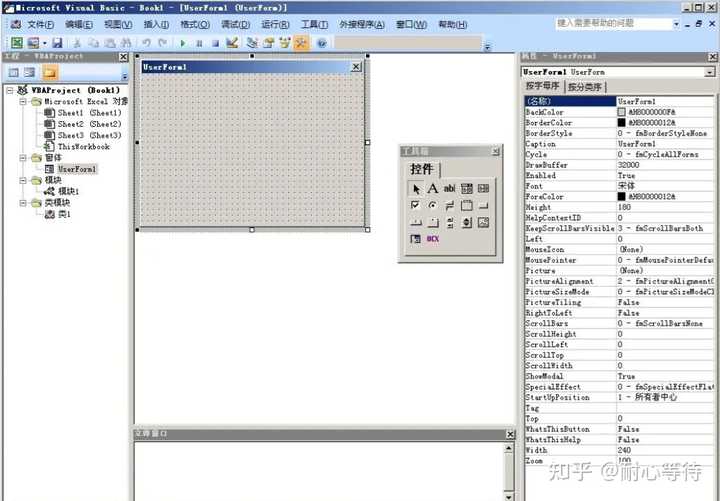Save the project with the floppy disk icon
Screen dimensions: 720x501
57,43
